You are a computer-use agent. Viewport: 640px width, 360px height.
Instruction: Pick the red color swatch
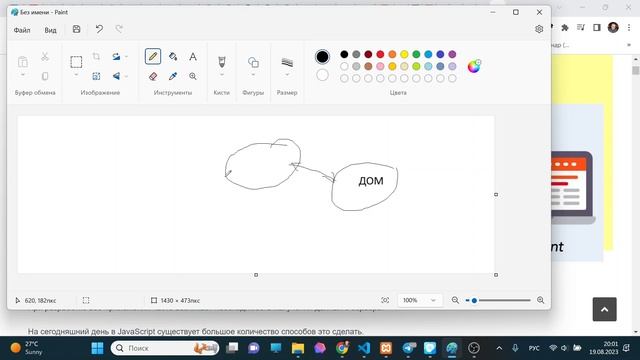(x=380, y=54)
